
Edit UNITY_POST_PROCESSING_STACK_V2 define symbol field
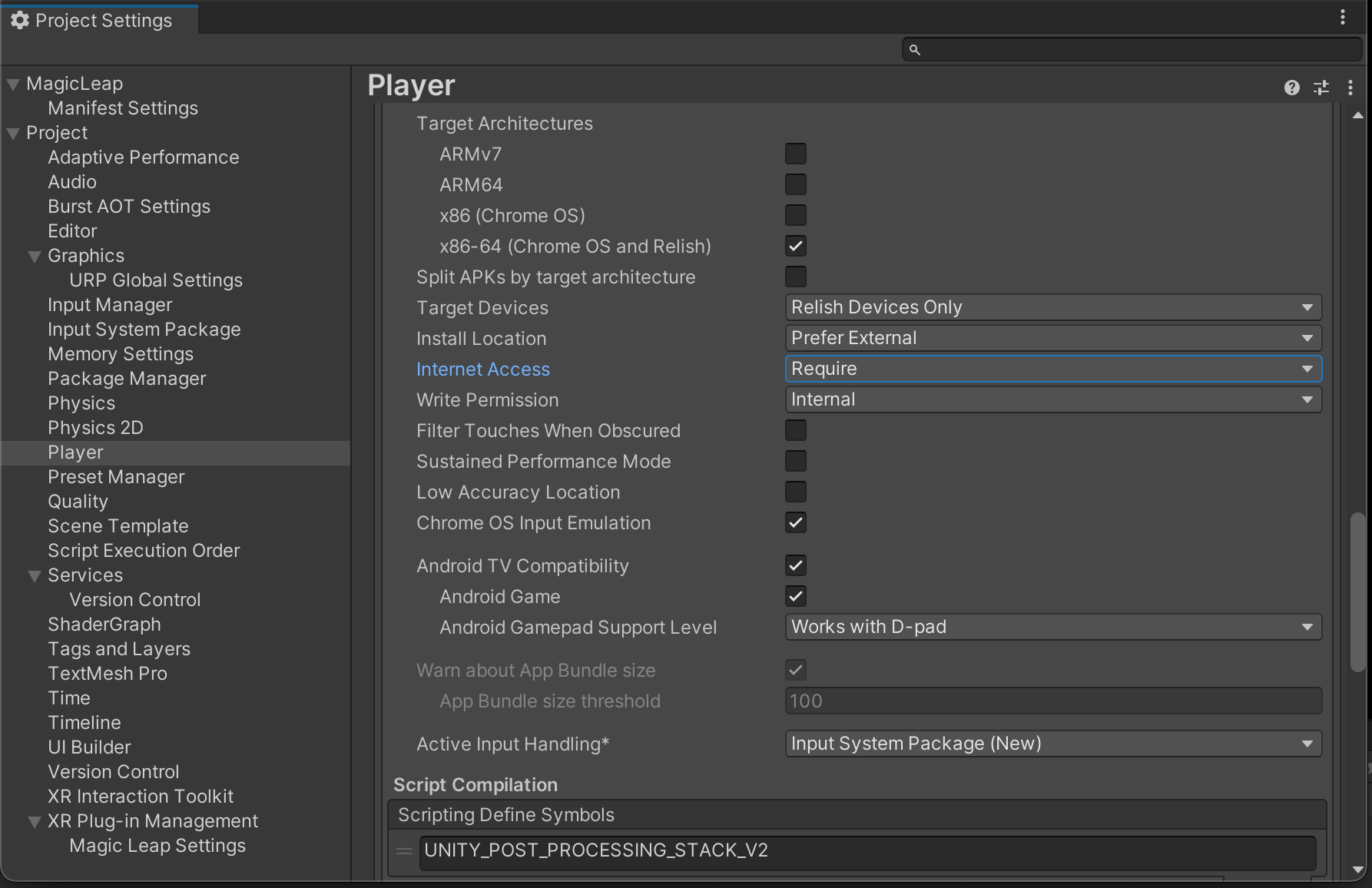[x=867, y=851]
